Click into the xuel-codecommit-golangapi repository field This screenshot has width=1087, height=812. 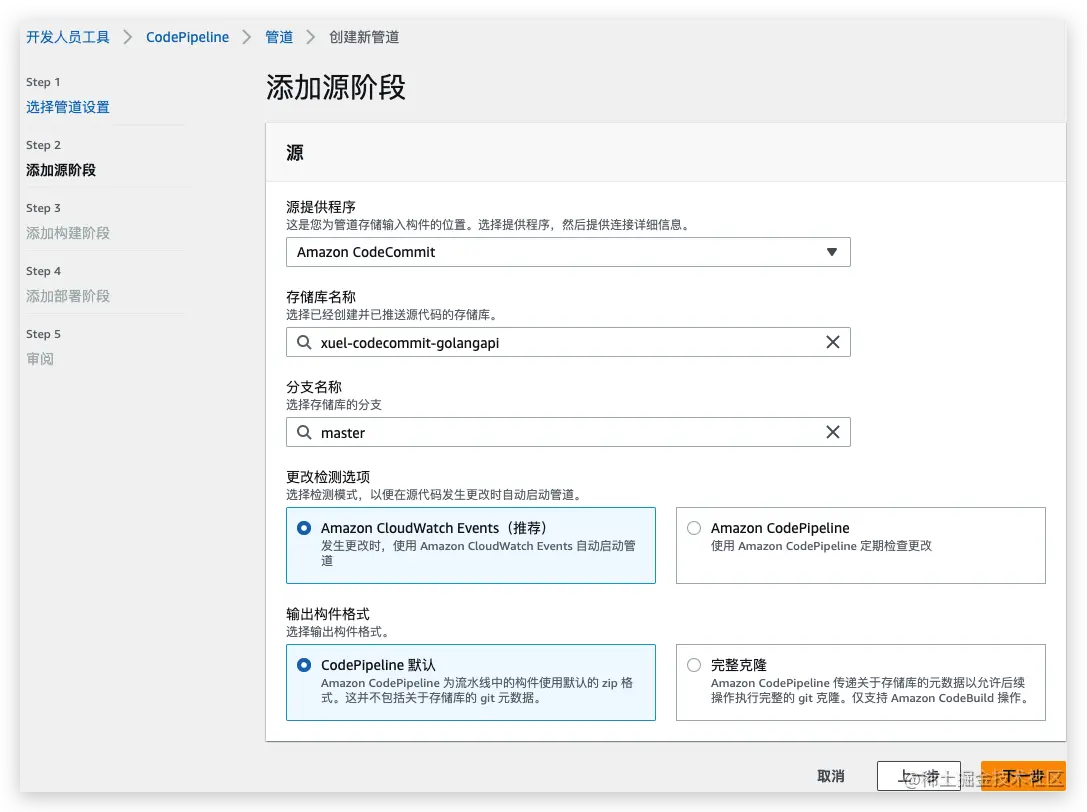tap(568, 343)
